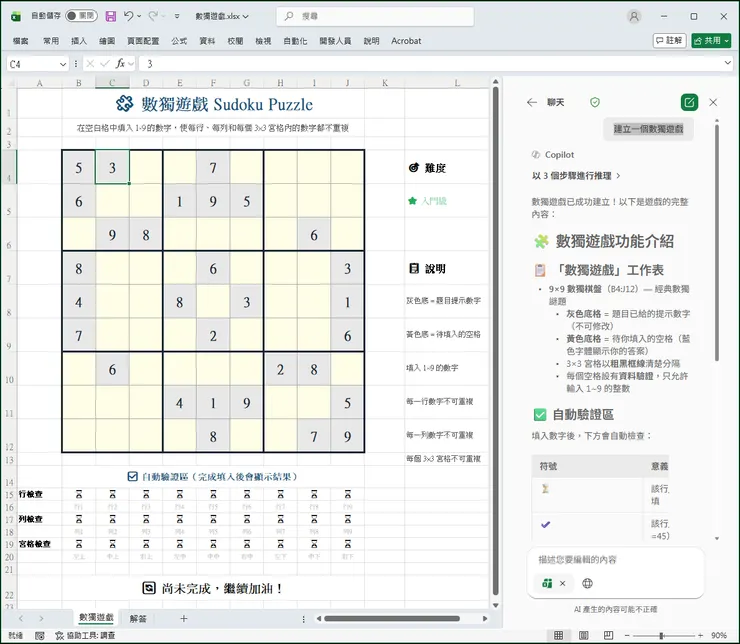The height and width of the screenshot is (644, 740).
Task: Close the Copilot chat pane
Action: (x=713, y=102)
